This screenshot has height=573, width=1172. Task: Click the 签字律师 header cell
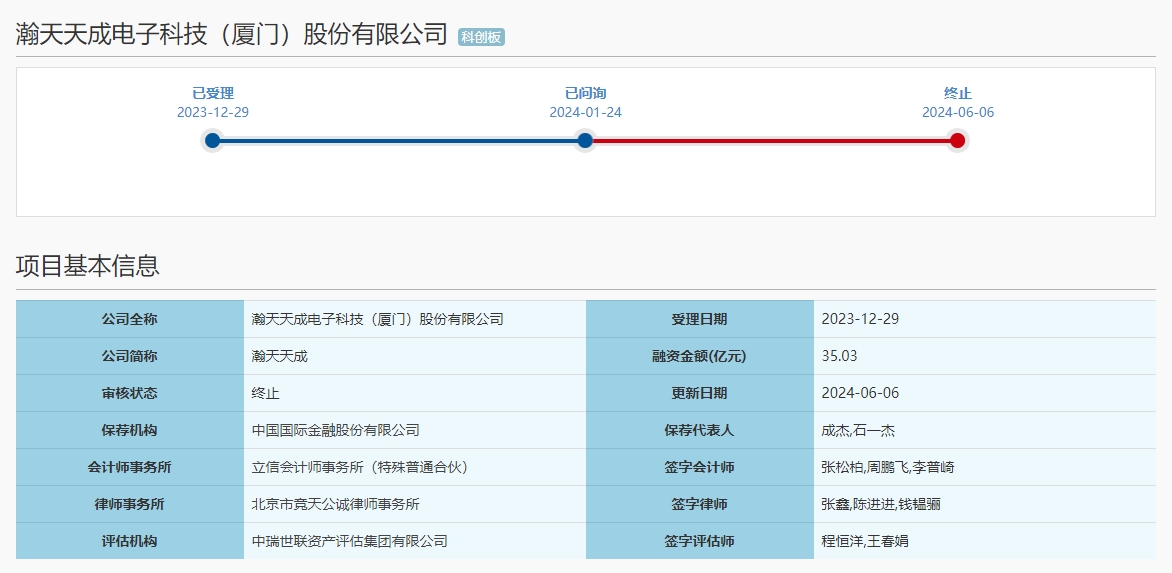point(700,504)
